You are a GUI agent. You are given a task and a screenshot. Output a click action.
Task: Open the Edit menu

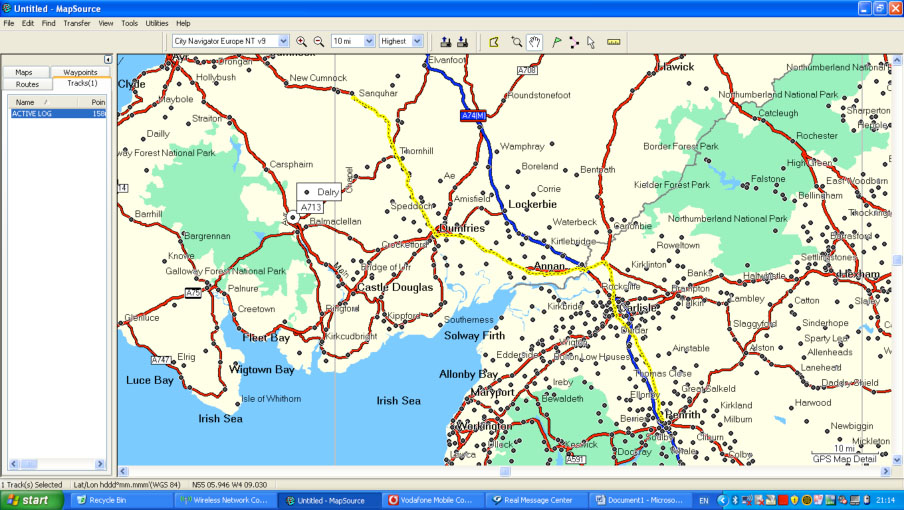(28, 23)
